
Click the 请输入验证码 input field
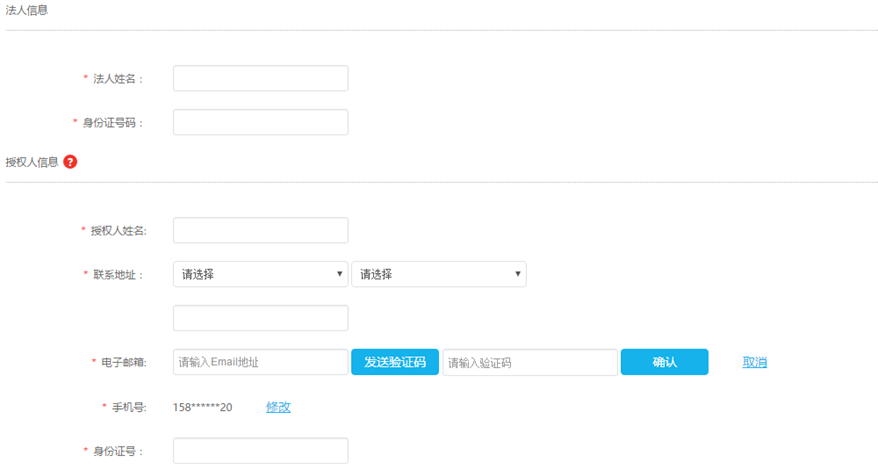tap(530, 362)
